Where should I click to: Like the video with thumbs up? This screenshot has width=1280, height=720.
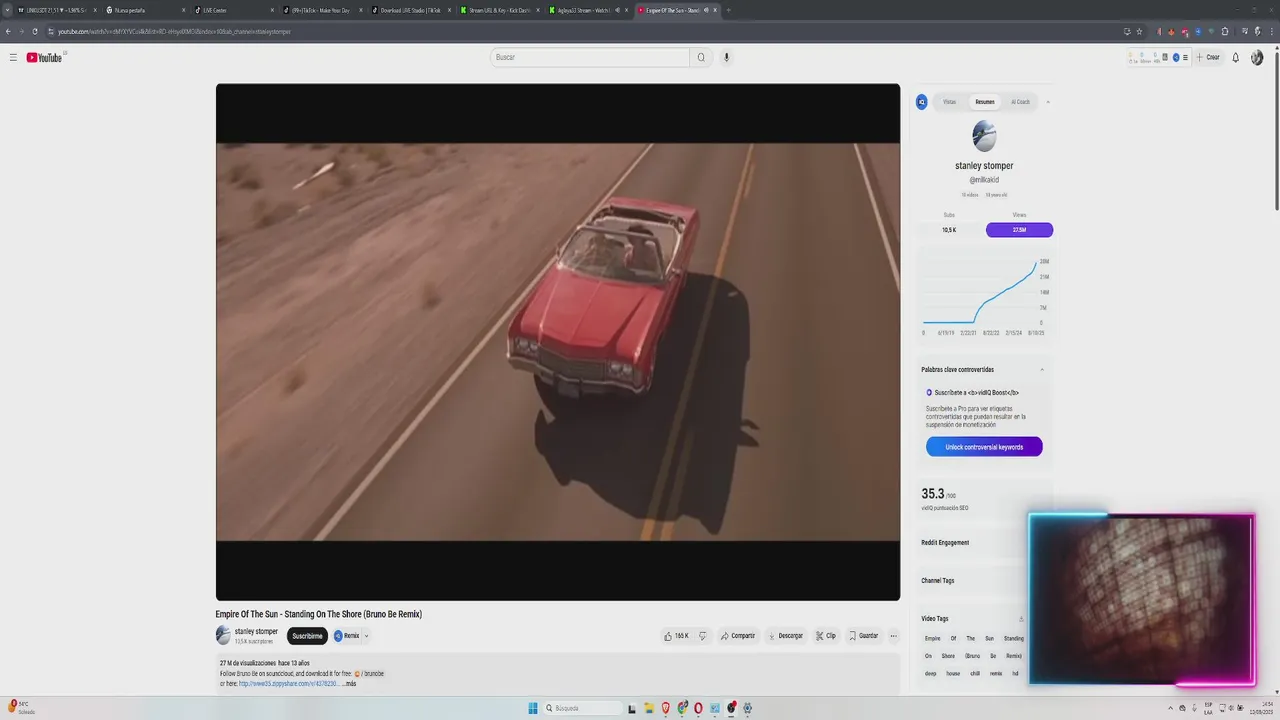coord(677,636)
